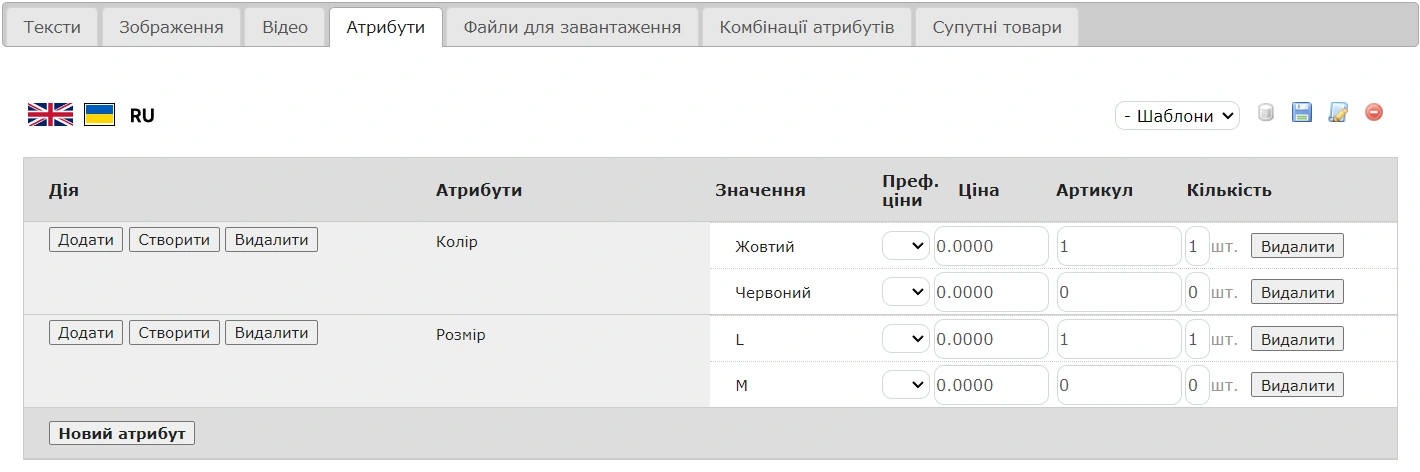Click the gray database cylinder icon
This screenshot has width=1420, height=472.
[x=1265, y=113]
